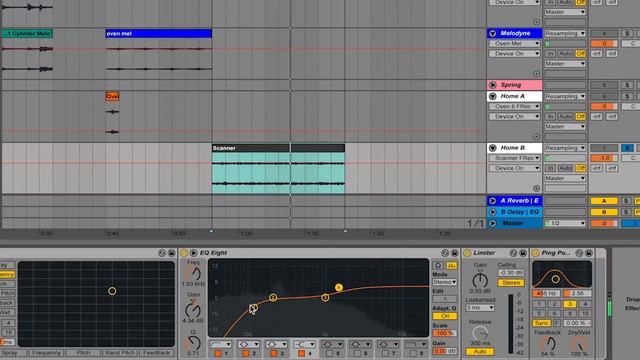Enable EQ Eight band 5 activator

[329, 353]
